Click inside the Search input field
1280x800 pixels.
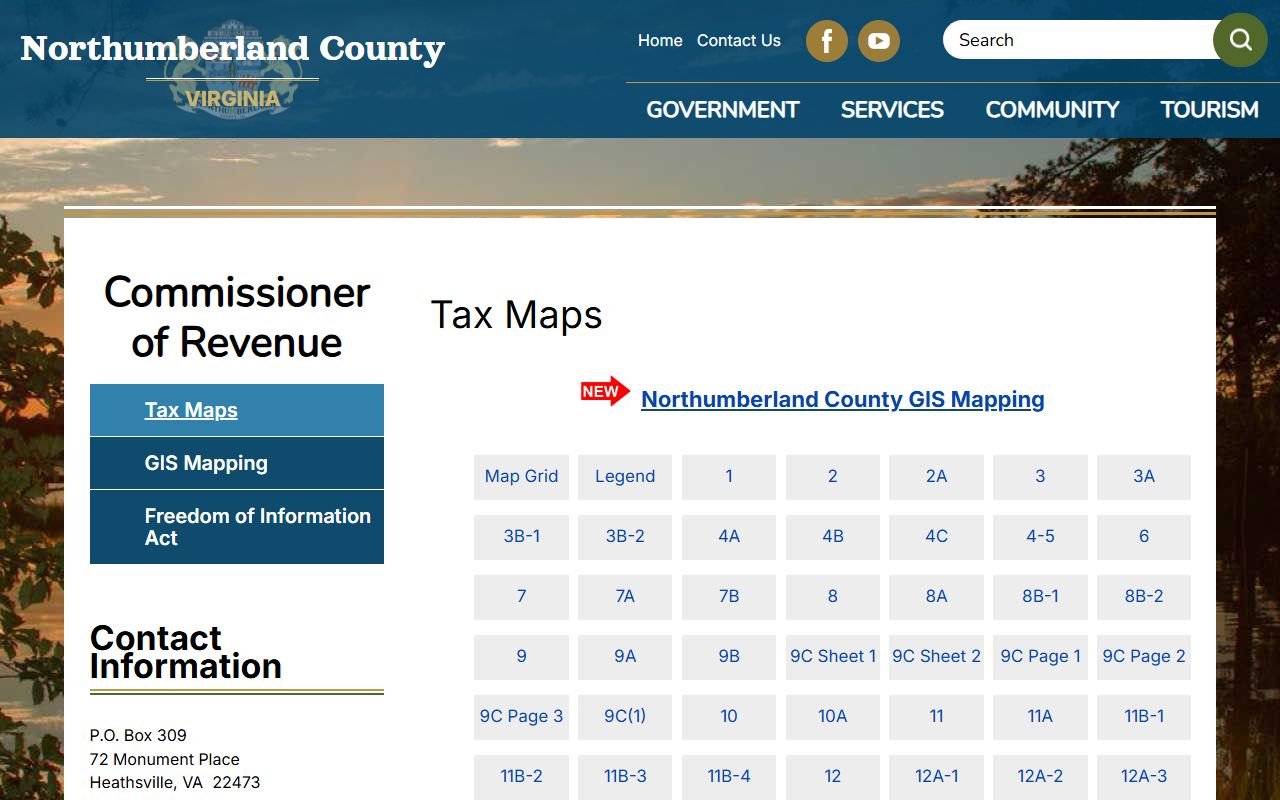pyautogui.click(x=1080, y=40)
